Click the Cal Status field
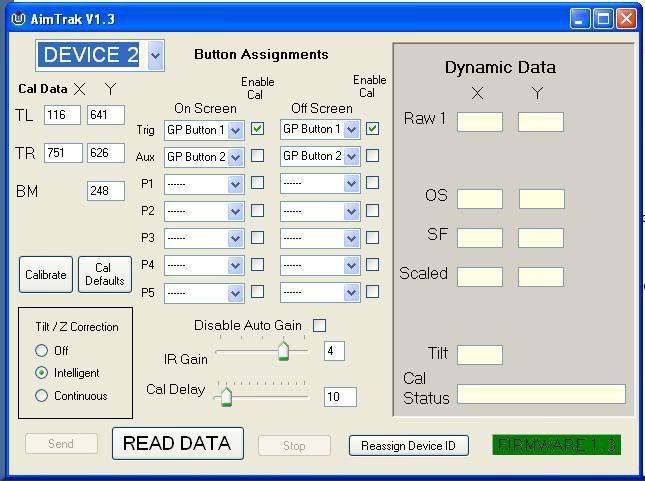This screenshot has height=481, width=645. pyautogui.click(x=541, y=394)
